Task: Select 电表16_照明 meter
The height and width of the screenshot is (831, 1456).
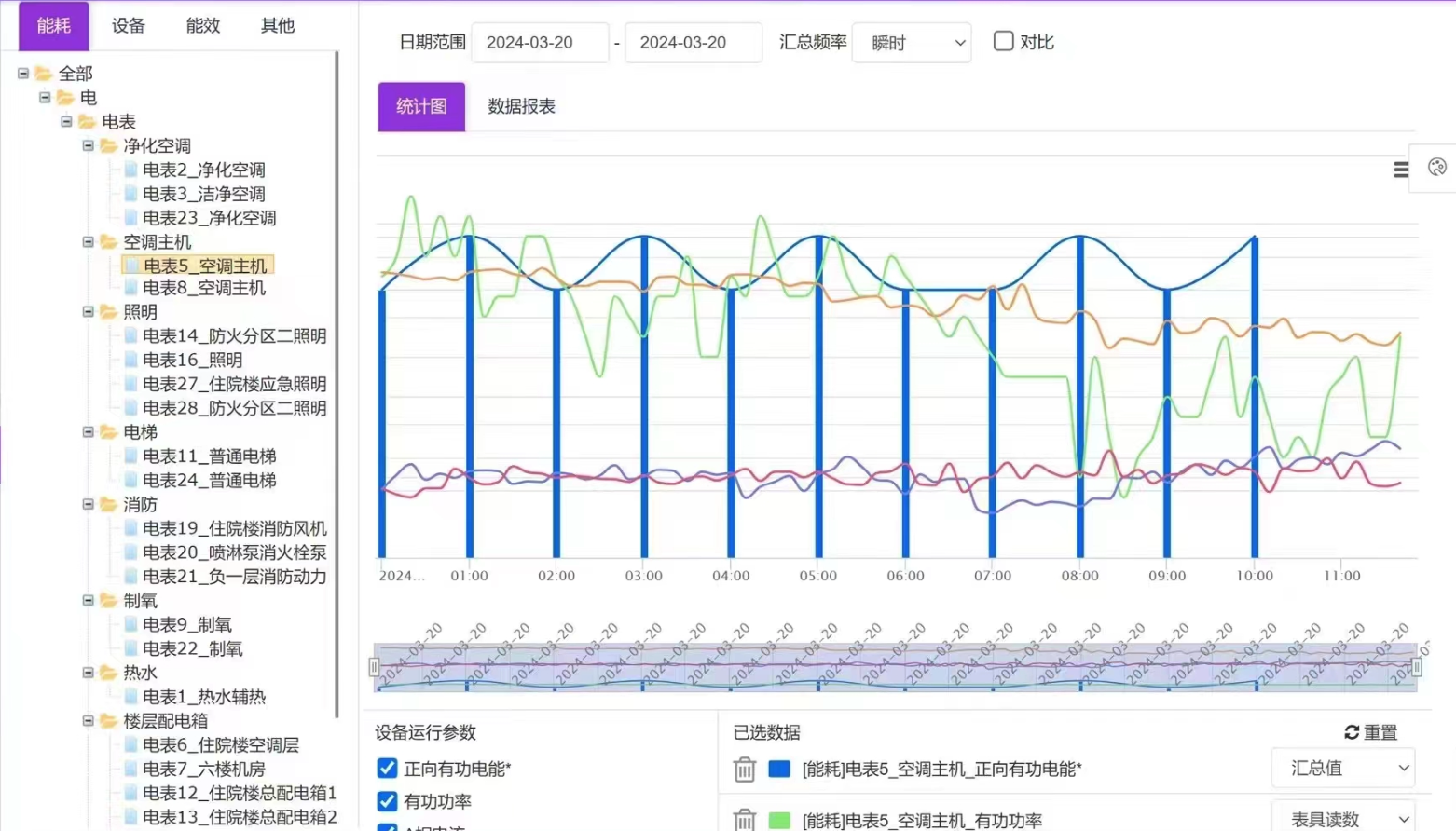Action: 192,360
